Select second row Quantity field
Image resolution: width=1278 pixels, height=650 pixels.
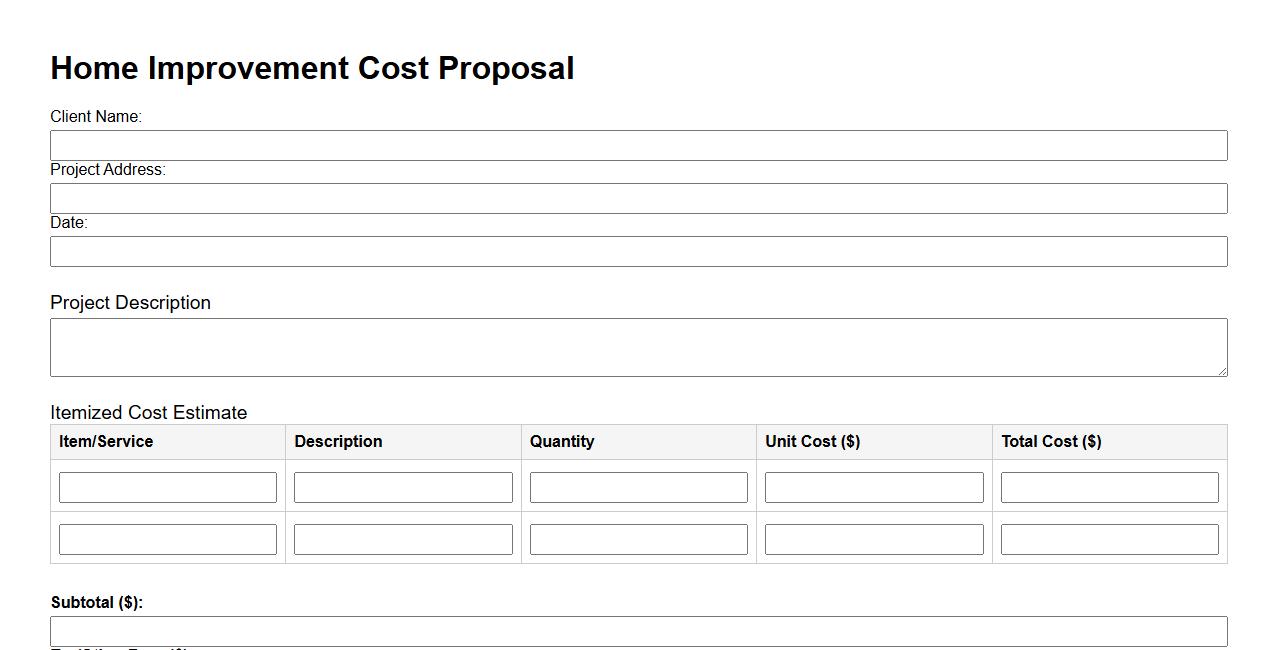point(639,539)
